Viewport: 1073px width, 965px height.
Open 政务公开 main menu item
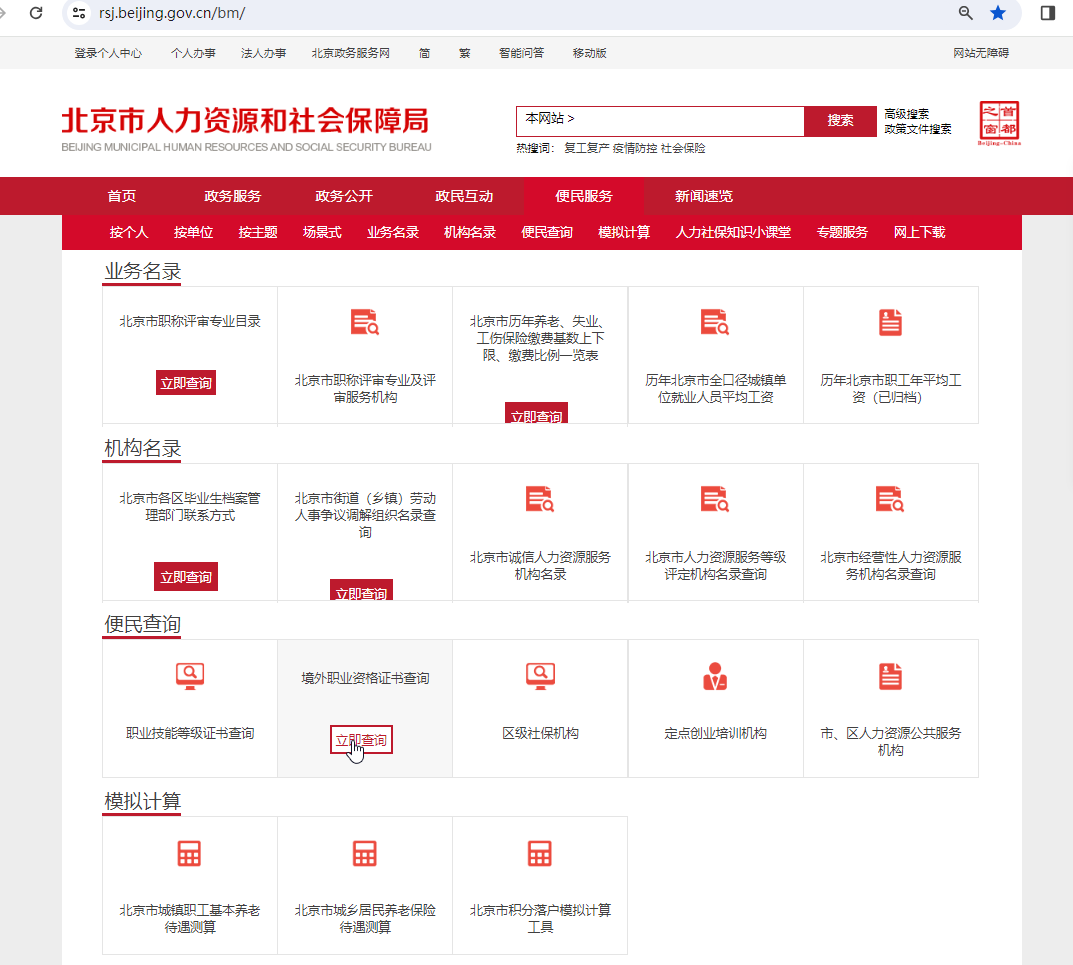[344, 196]
